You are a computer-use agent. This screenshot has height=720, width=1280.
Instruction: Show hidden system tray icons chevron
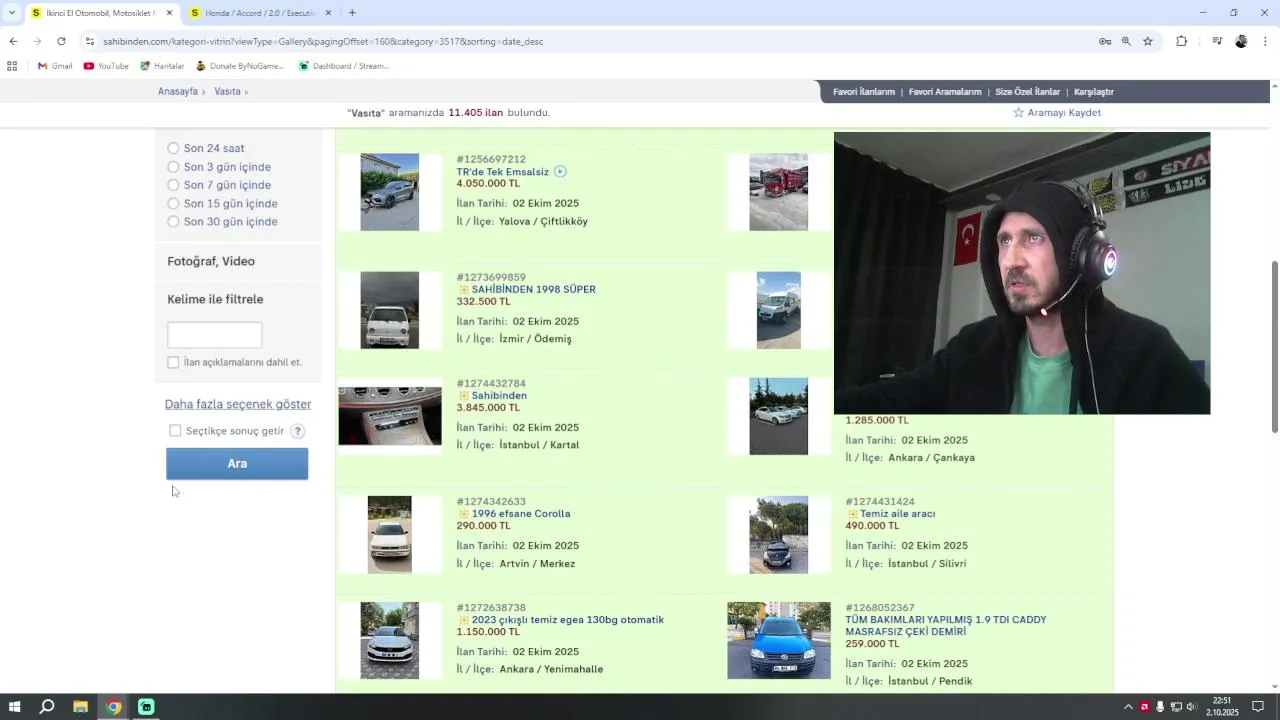pos(1128,707)
